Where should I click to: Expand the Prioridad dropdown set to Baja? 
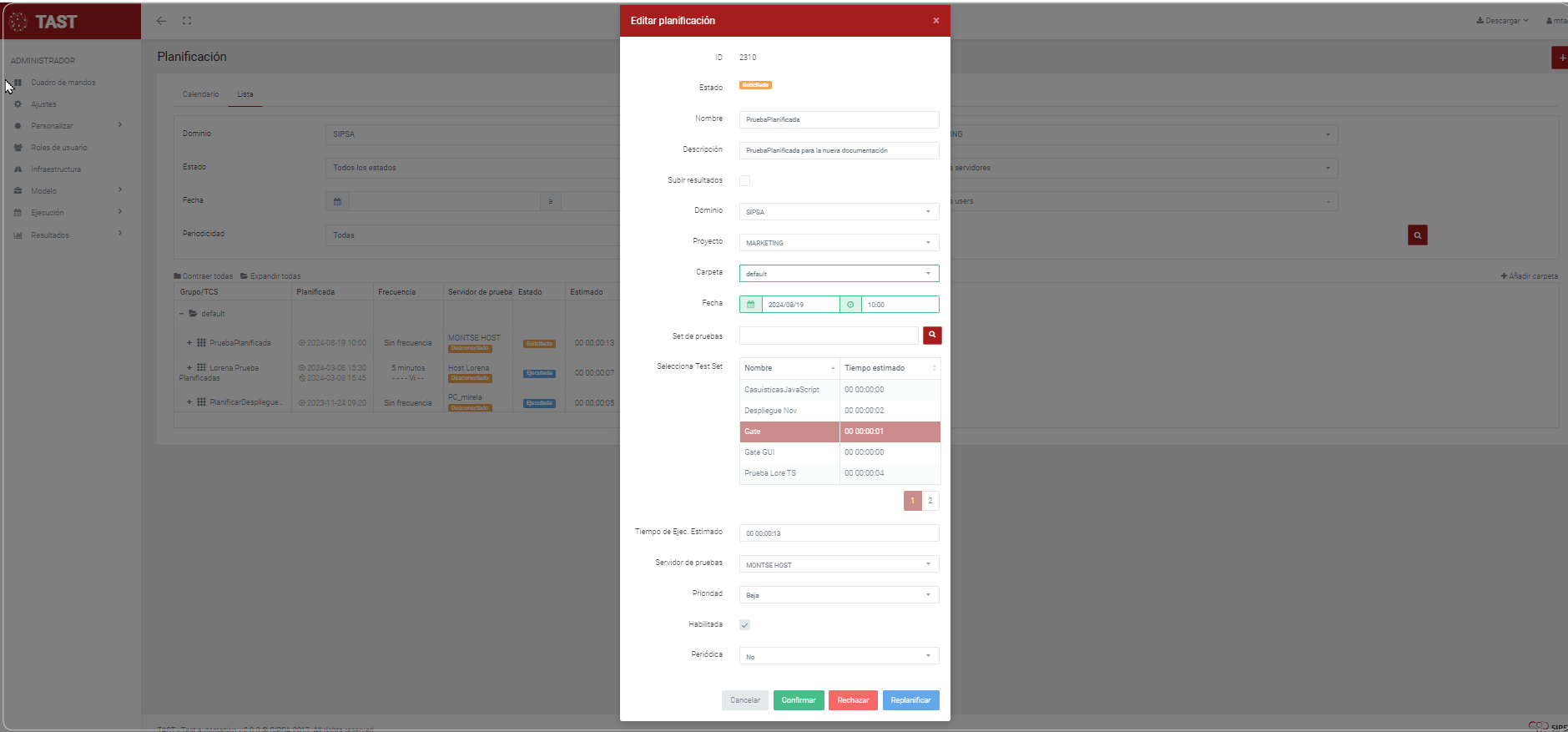[x=839, y=595]
